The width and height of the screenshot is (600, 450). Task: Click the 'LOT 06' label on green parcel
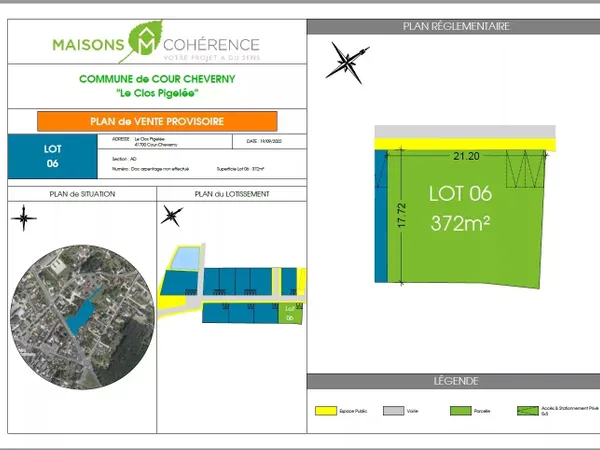tap(460, 193)
